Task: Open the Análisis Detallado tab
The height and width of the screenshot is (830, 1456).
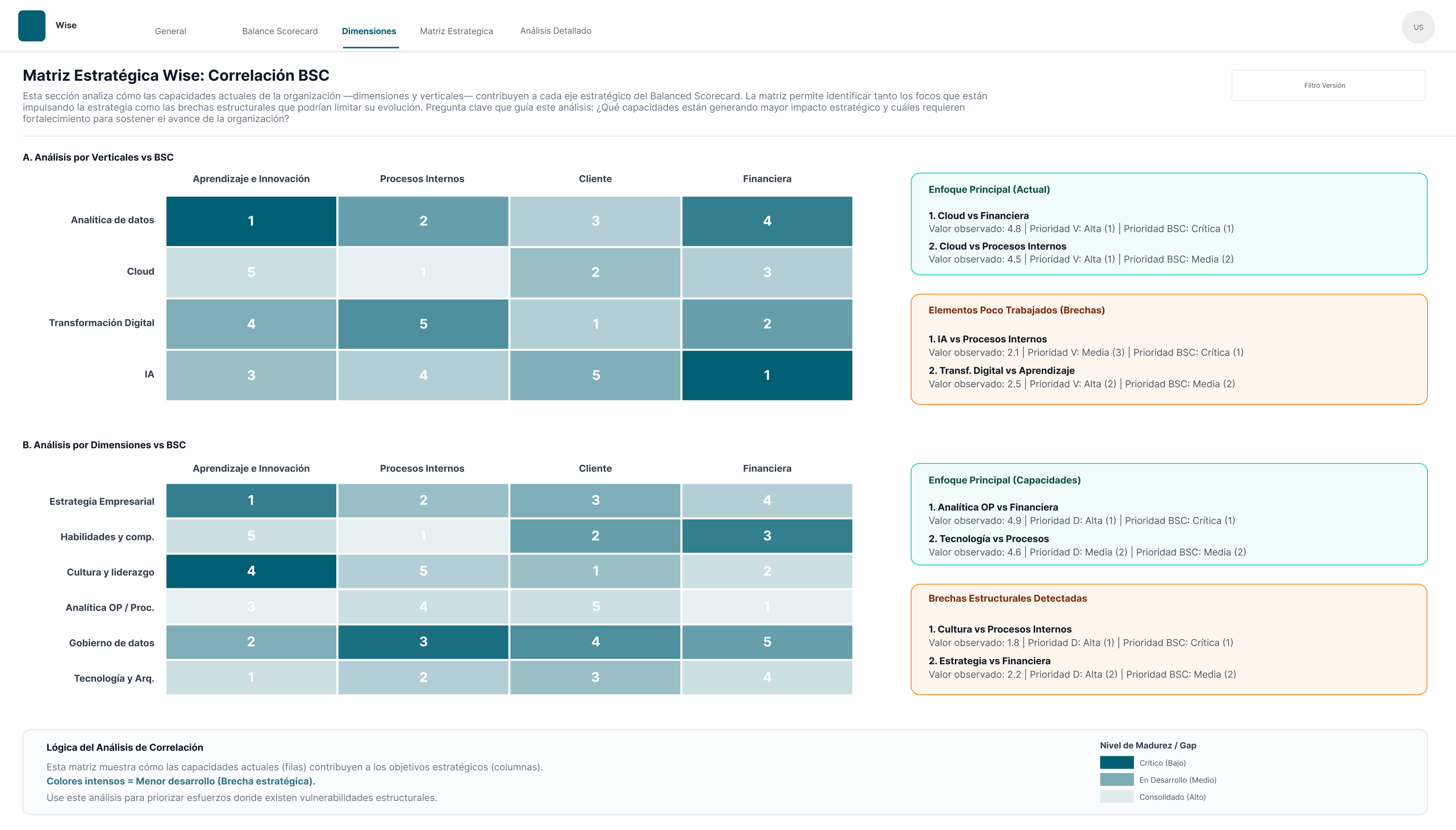Action: tap(555, 31)
